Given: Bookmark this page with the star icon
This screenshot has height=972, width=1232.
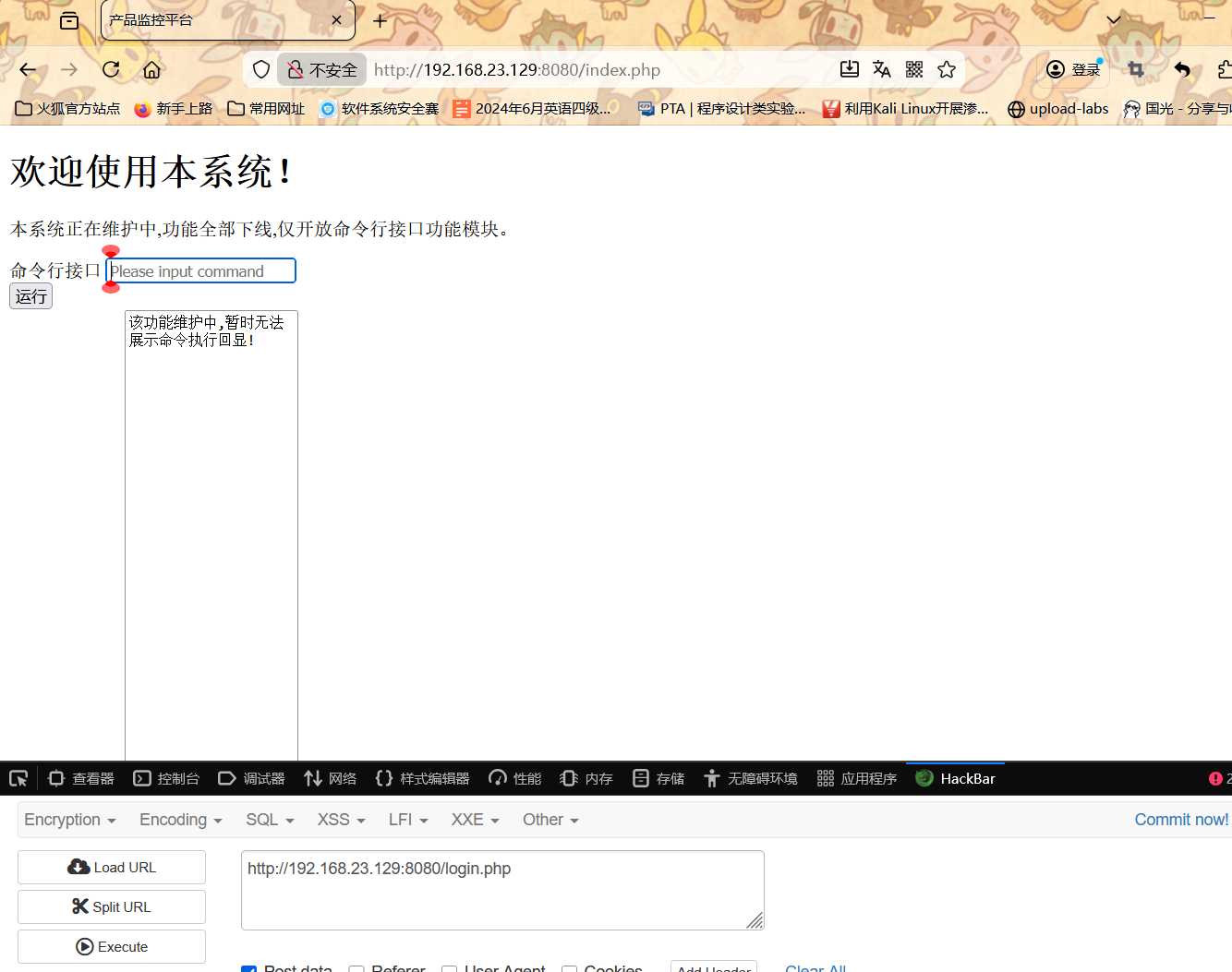Looking at the screenshot, I should pyautogui.click(x=947, y=69).
